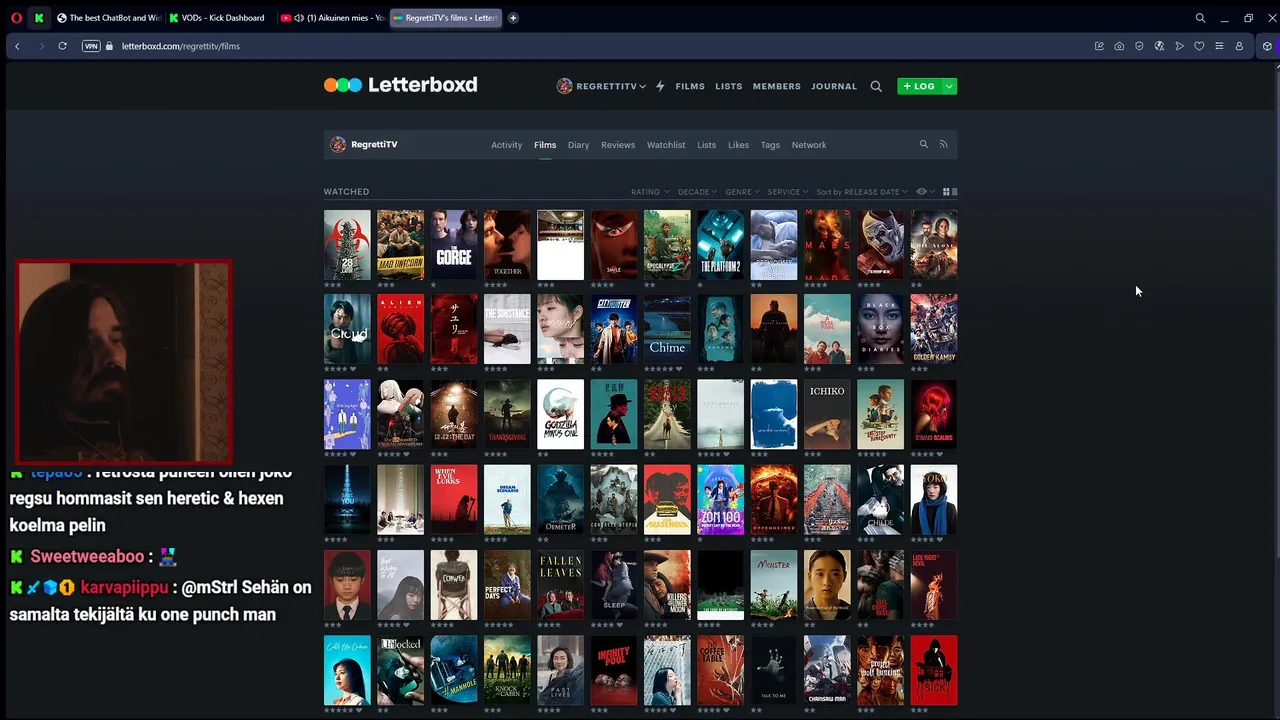Switch to the Aikuinen mies YouTube tab
This screenshot has width=1280, height=720.
coord(332,18)
